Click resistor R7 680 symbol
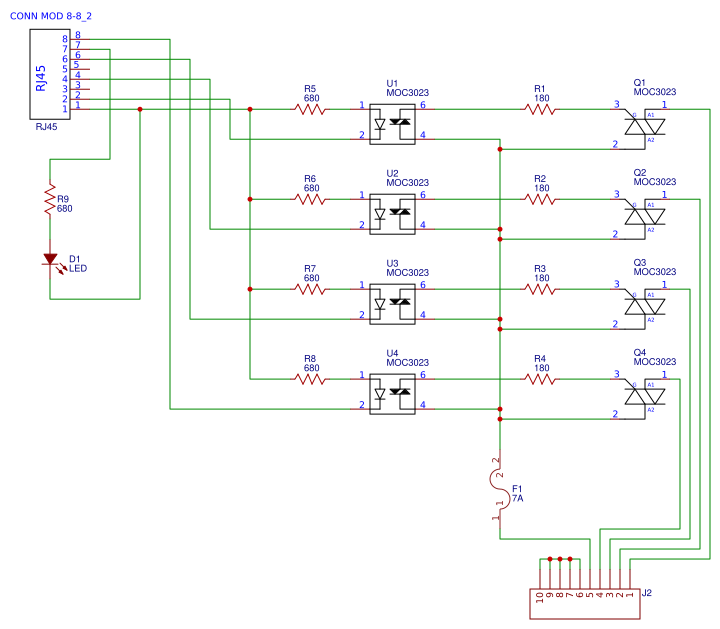Viewport: 720px width, 629px height. click(310, 289)
